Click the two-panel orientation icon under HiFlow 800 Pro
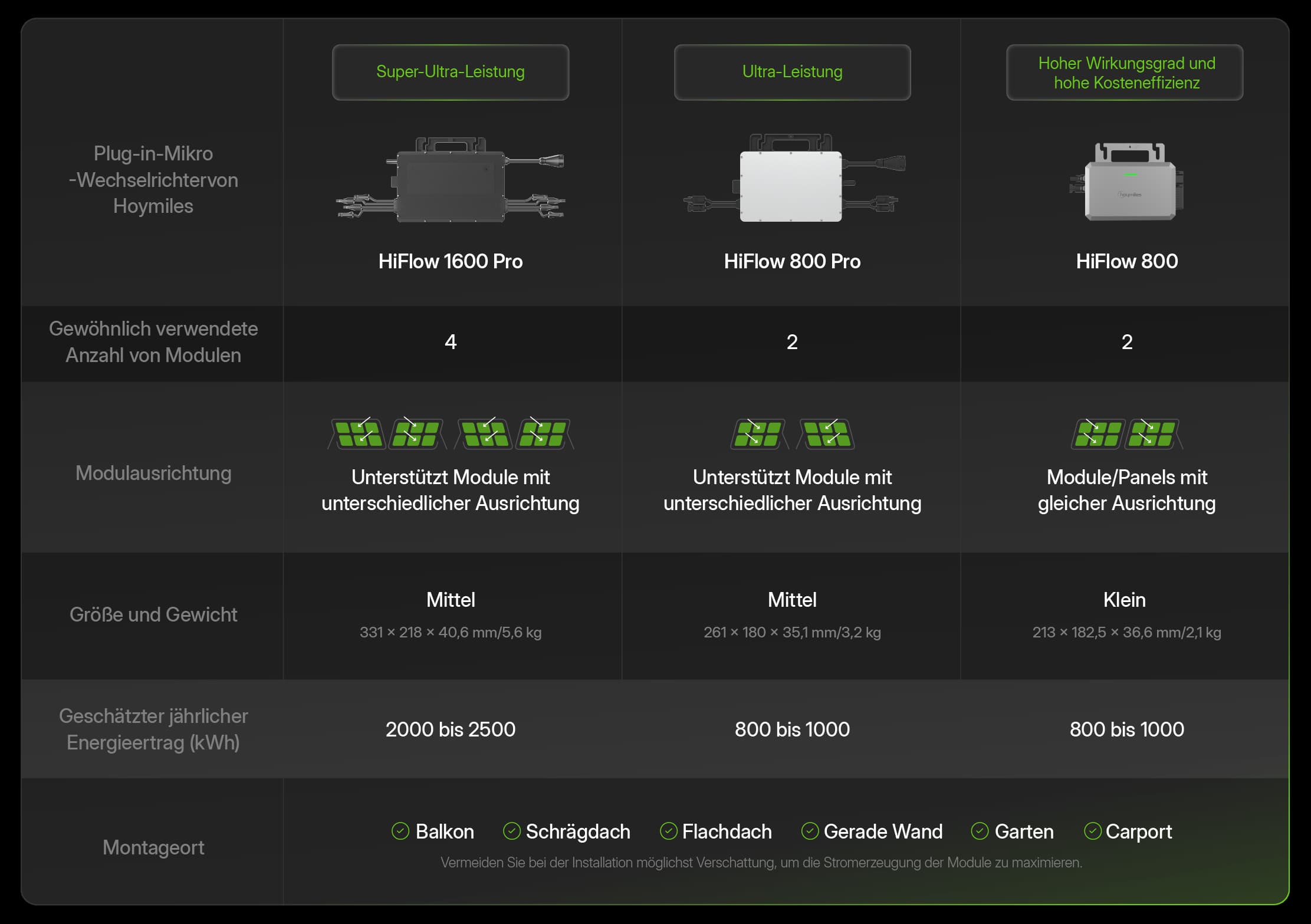Screen dimensions: 1311x924 [x=791, y=434]
